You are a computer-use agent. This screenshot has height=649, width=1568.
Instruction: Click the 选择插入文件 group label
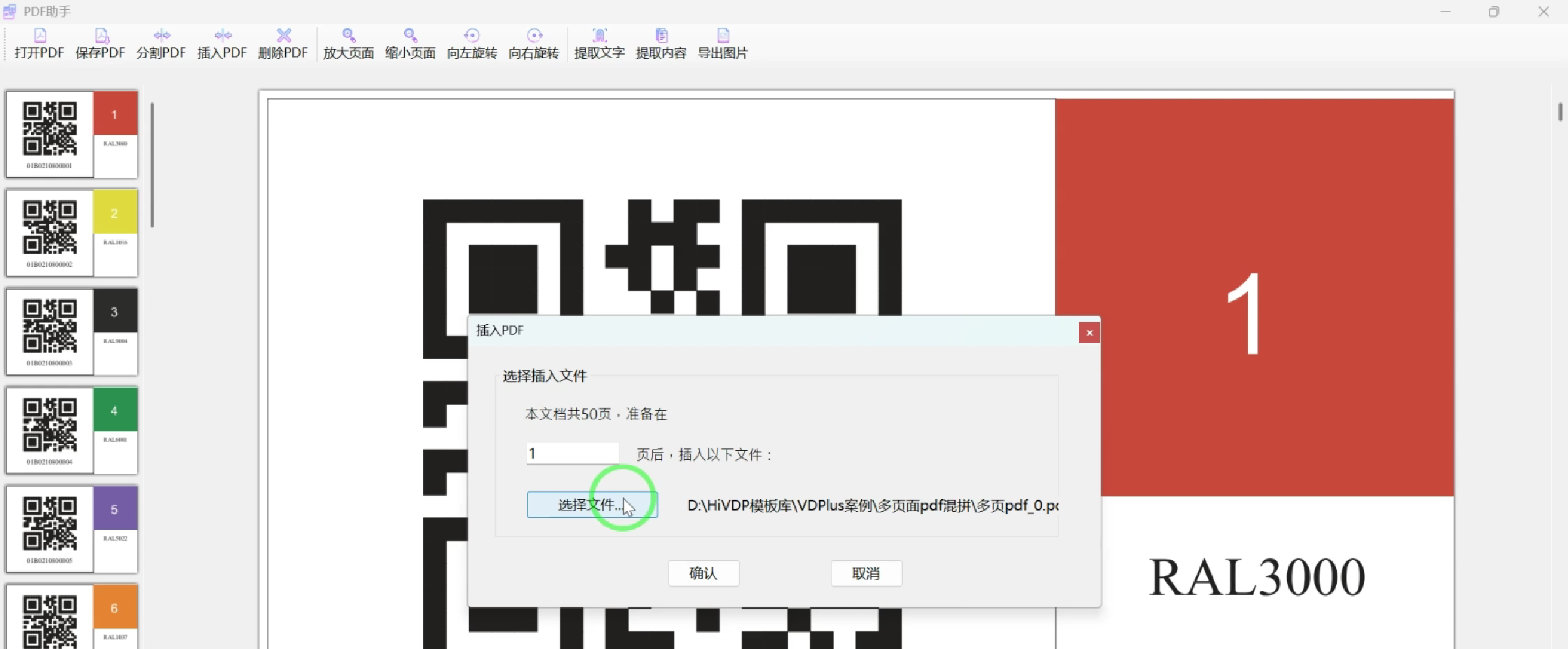[544, 377]
